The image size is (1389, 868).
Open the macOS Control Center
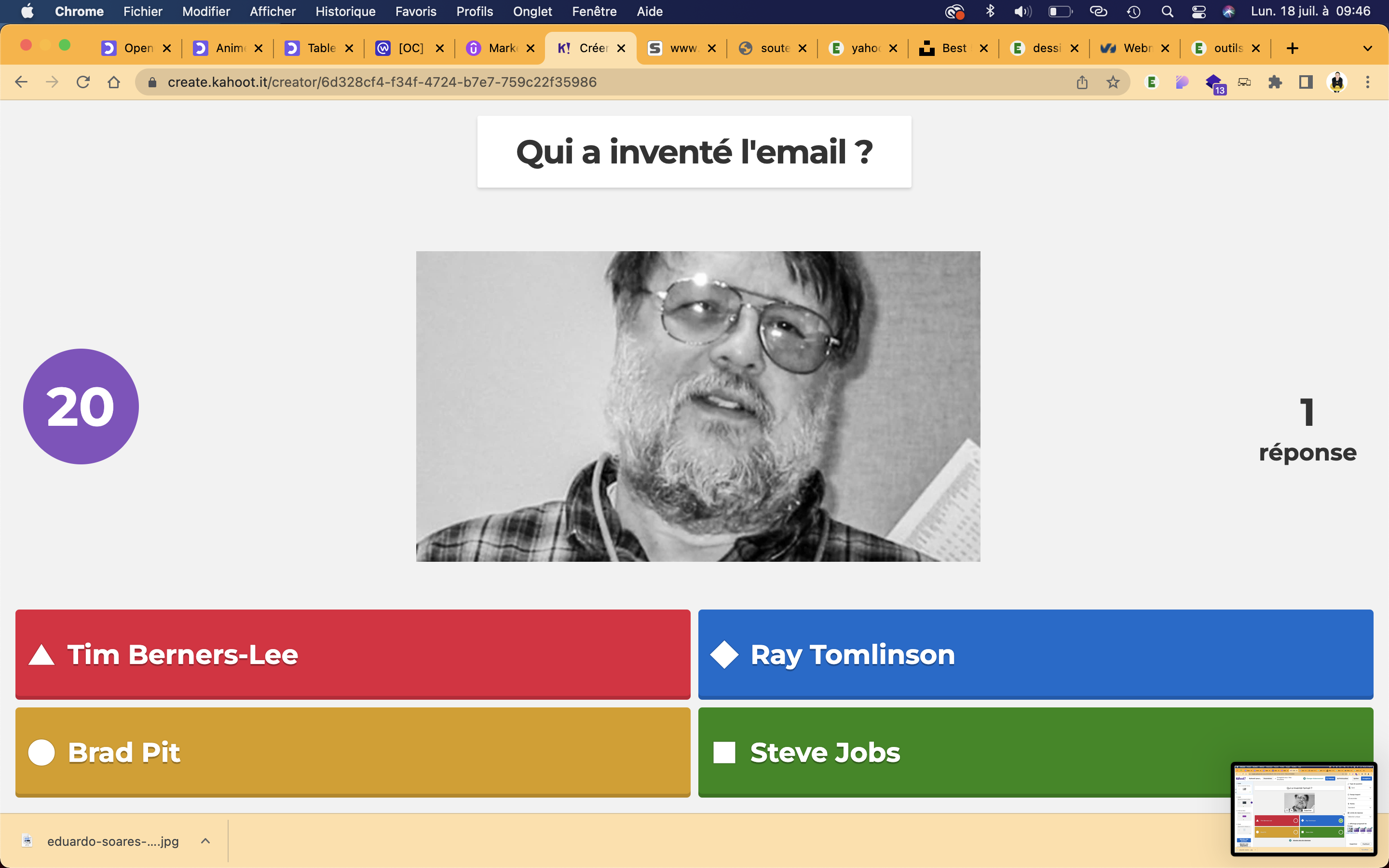pyautogui.click(x=1198, y=12)
